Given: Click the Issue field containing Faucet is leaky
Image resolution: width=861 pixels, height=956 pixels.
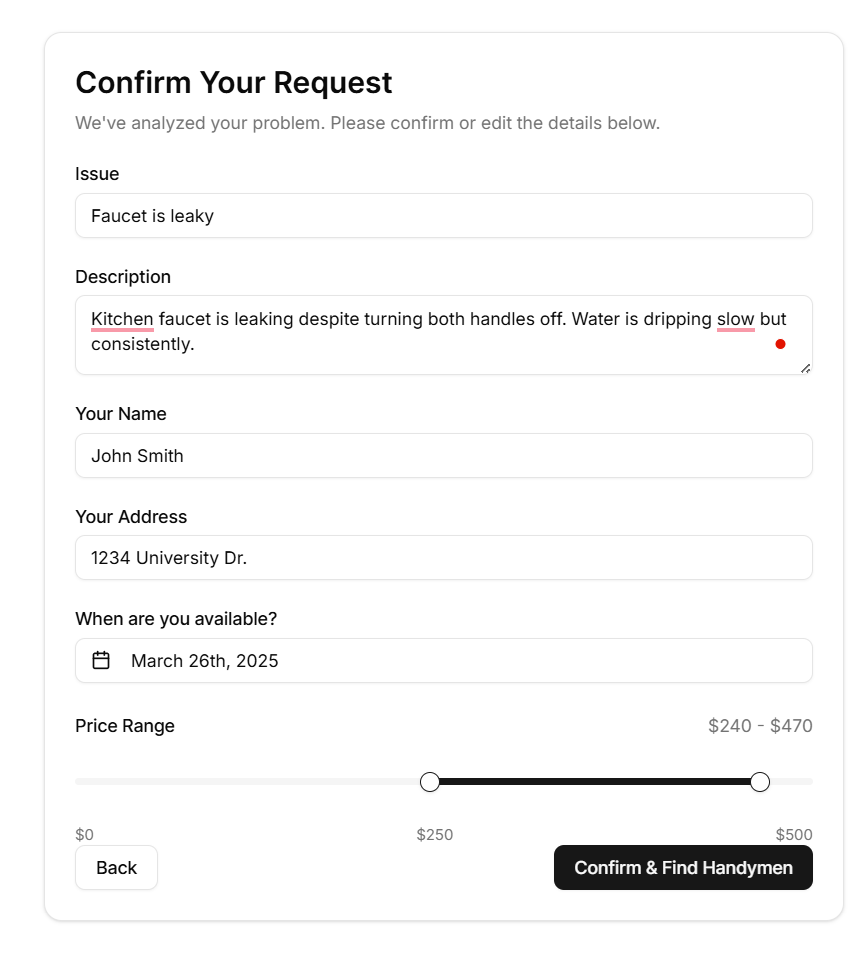Looking at the screenshot, I should tap(444, 216).
